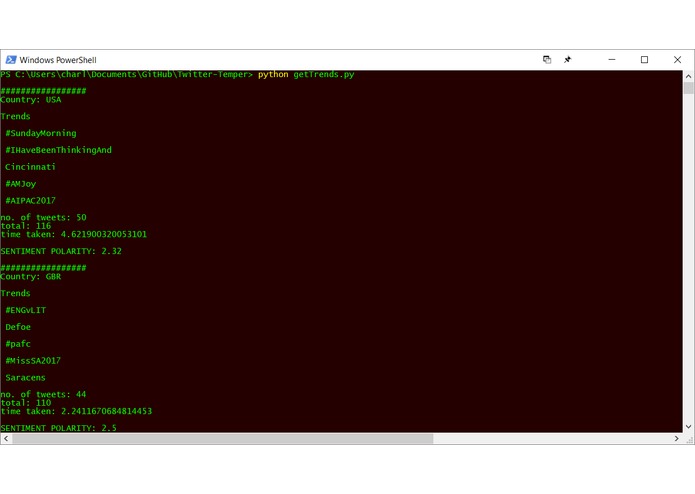
Task: Click the PowerShell icon in title bar
Action: (11, 60)
